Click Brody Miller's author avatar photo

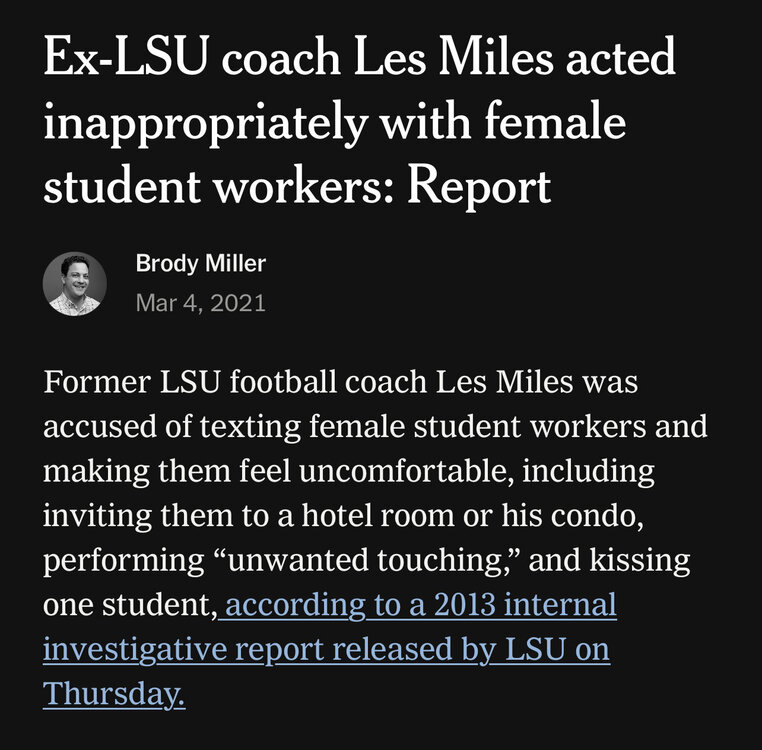[x=75, y=284]
